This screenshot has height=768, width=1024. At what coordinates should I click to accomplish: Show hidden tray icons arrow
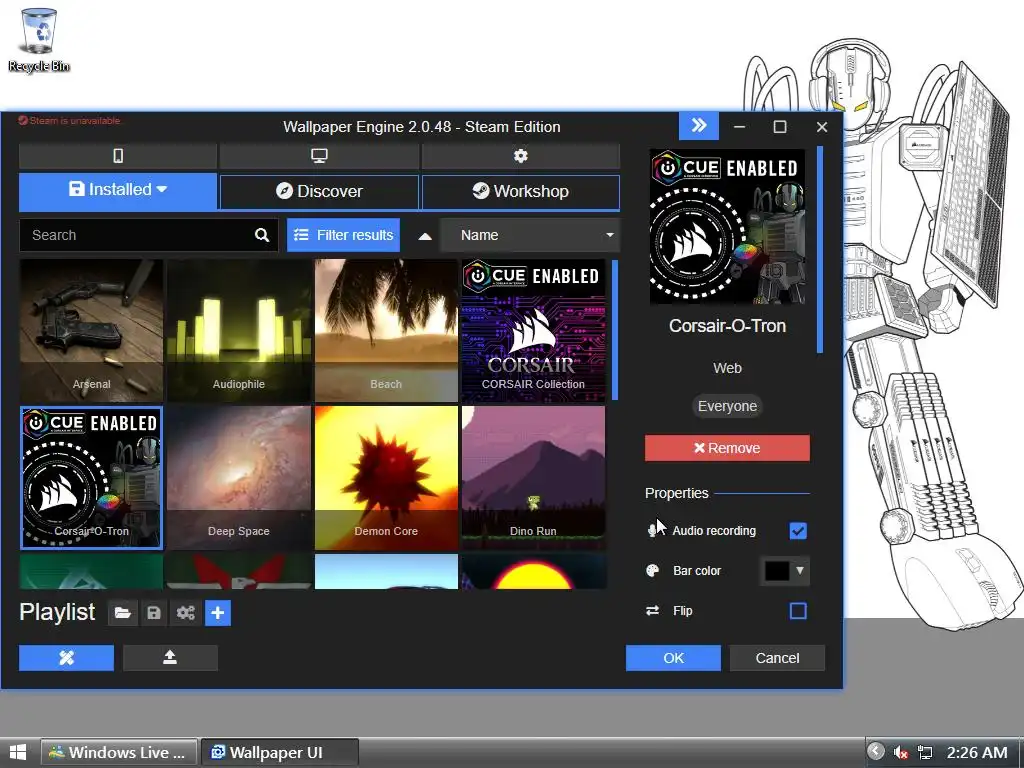click(x=876, y=752)
